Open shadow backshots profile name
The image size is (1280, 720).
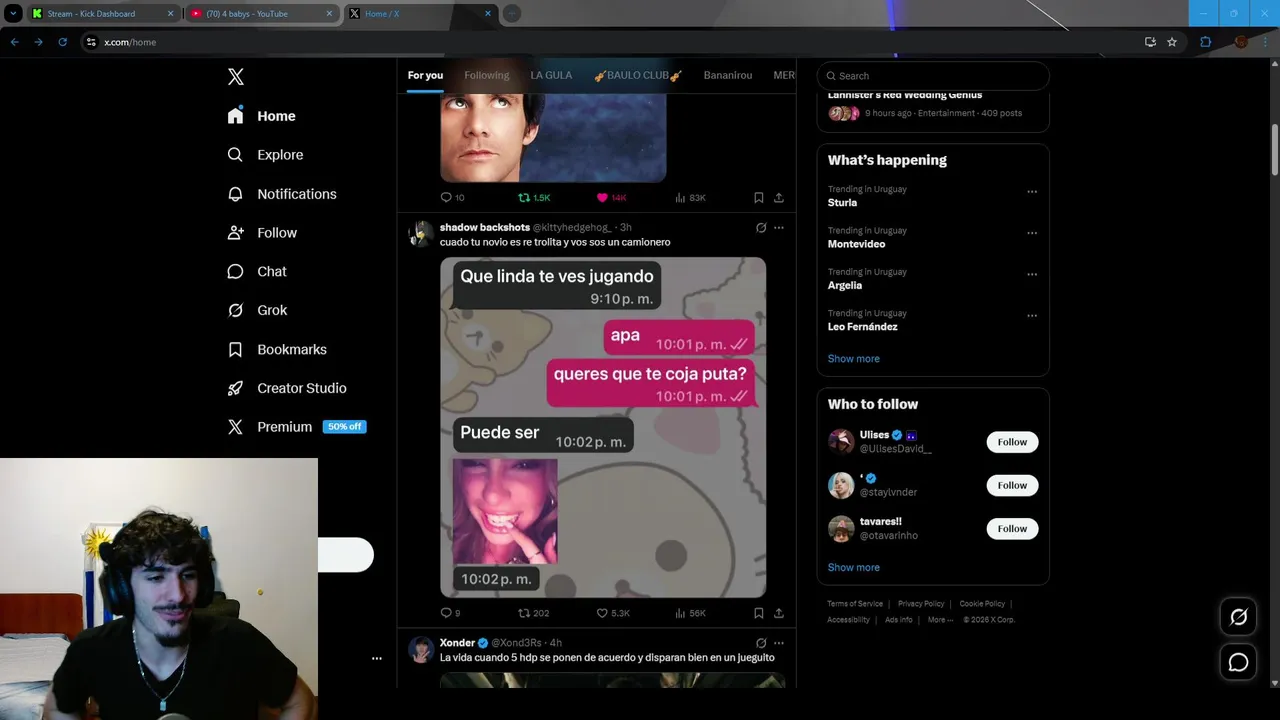click(485, 228)
